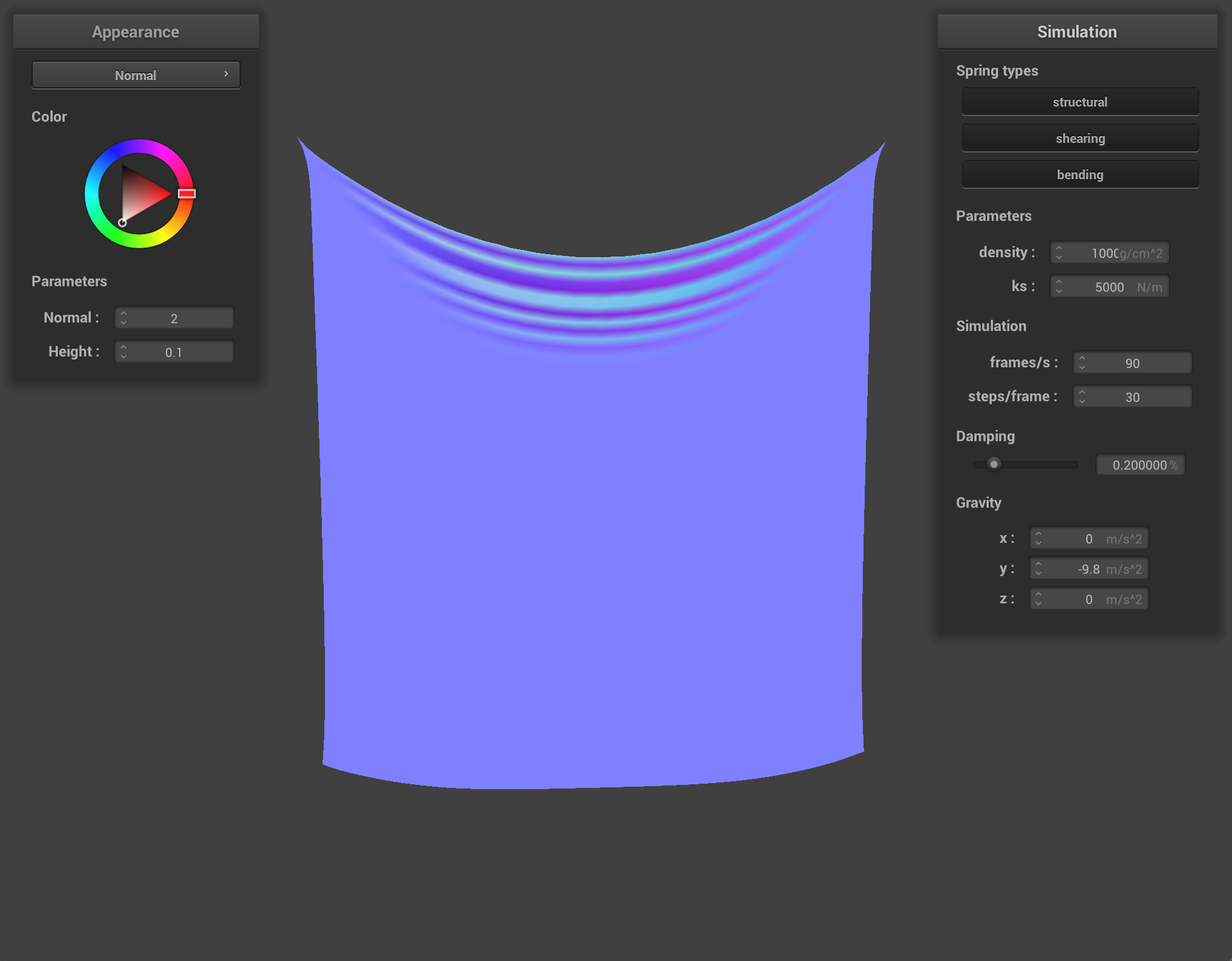Toggle the bending spring type
Image resolution: width=1232 pixels, height=961 pixels.
click(1080, 174)
